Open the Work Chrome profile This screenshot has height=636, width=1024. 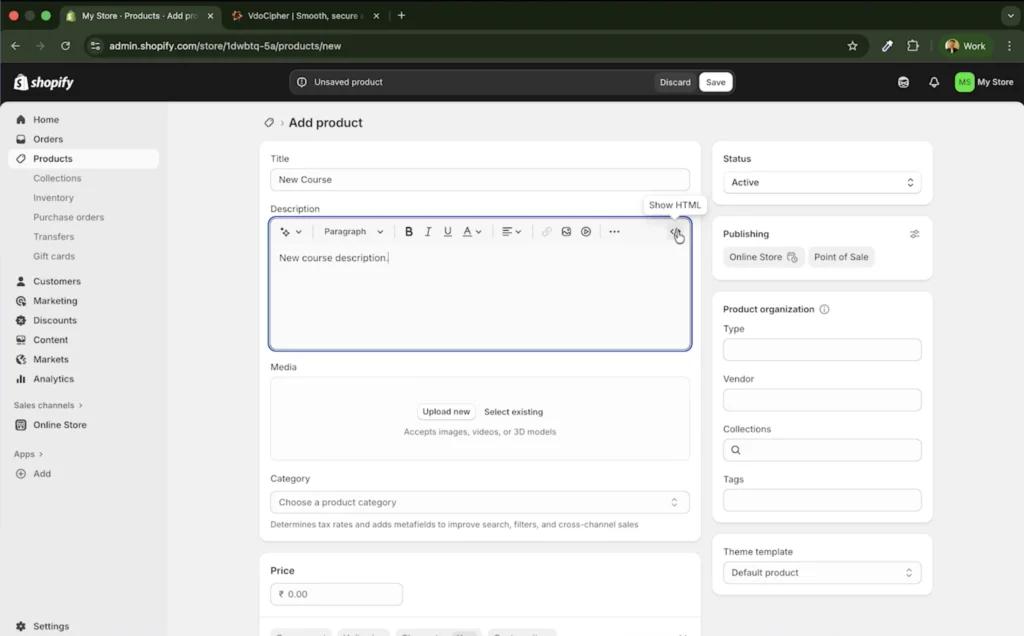966,46
